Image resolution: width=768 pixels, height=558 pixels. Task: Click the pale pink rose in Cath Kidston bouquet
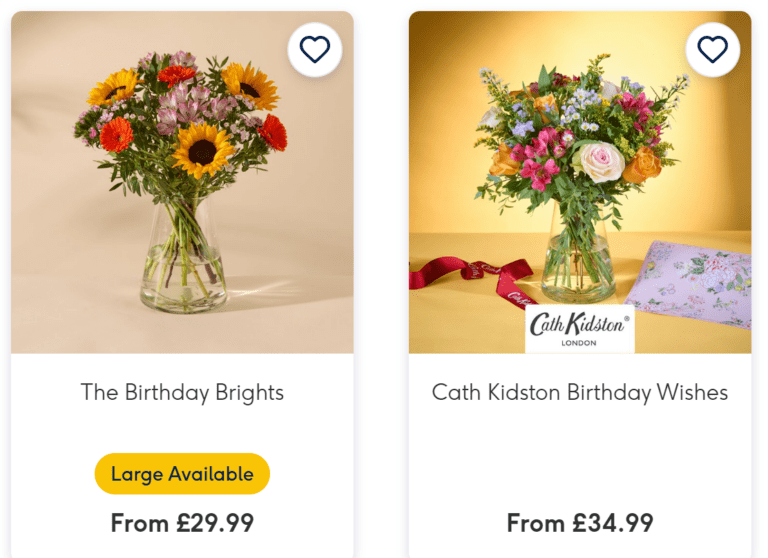(x=602, y=160)
